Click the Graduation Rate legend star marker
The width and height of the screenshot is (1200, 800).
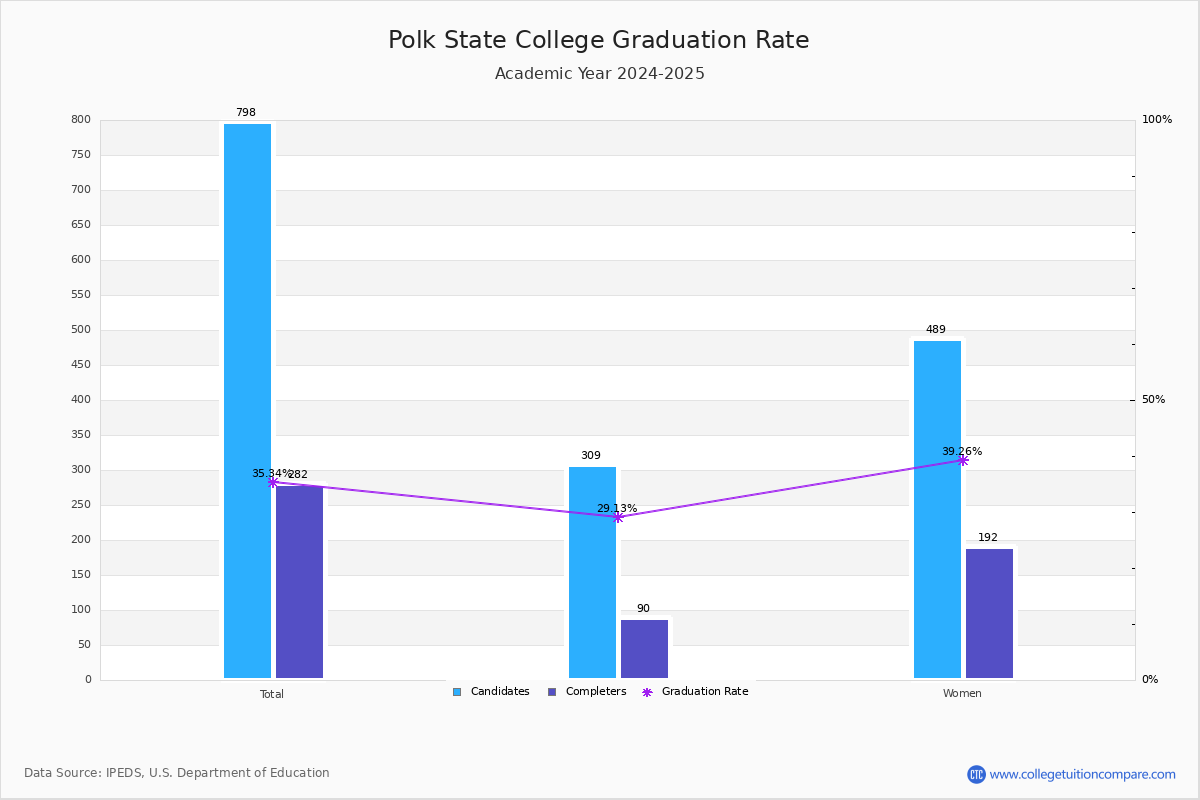coord(647,692)
